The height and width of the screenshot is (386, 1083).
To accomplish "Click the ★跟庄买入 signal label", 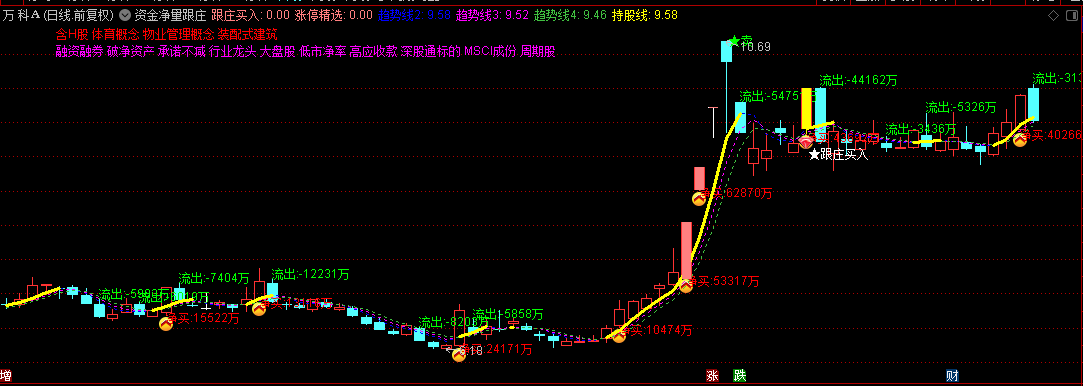I will point(838,155).
